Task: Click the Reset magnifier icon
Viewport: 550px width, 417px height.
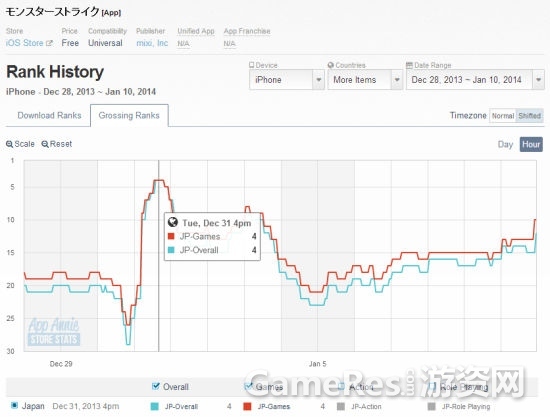Action: click(45, 144)
